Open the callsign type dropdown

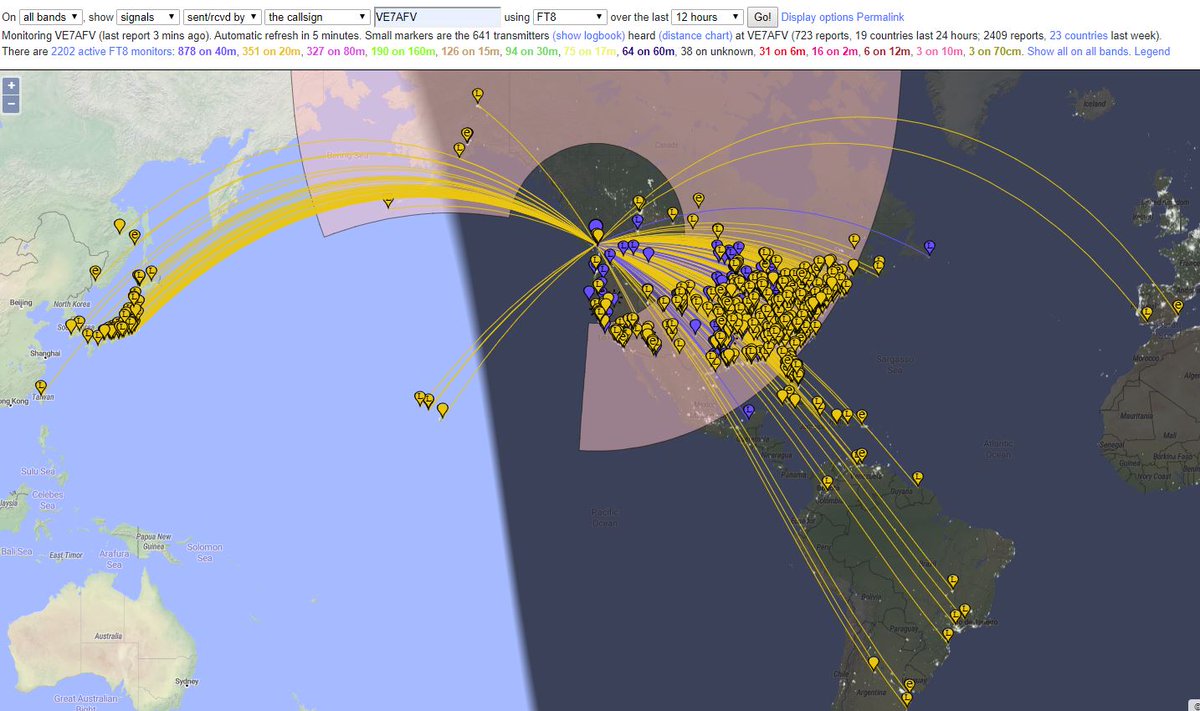[x=317, y=18]
